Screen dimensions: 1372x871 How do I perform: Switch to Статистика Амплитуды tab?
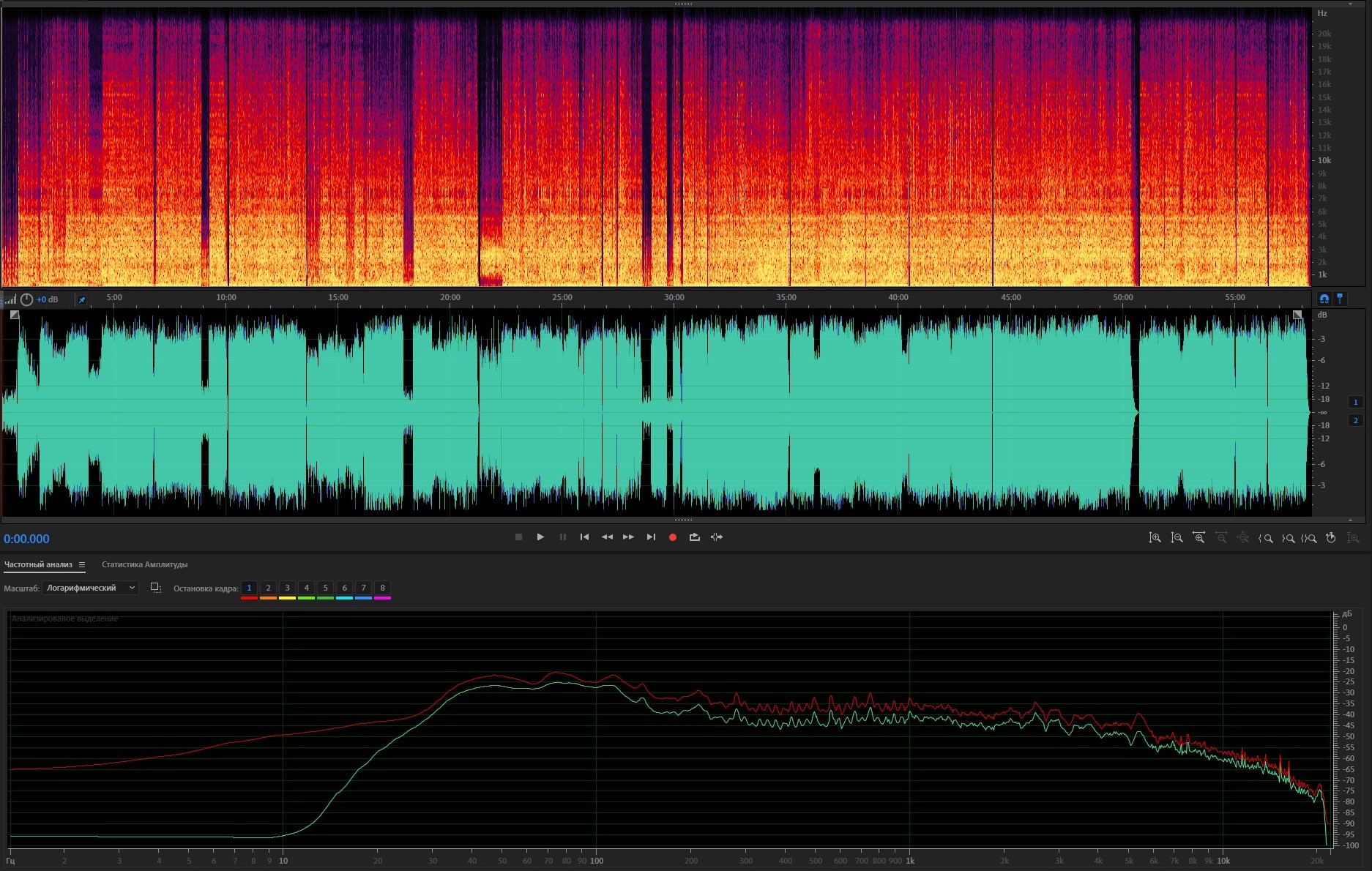pos(144,564)
